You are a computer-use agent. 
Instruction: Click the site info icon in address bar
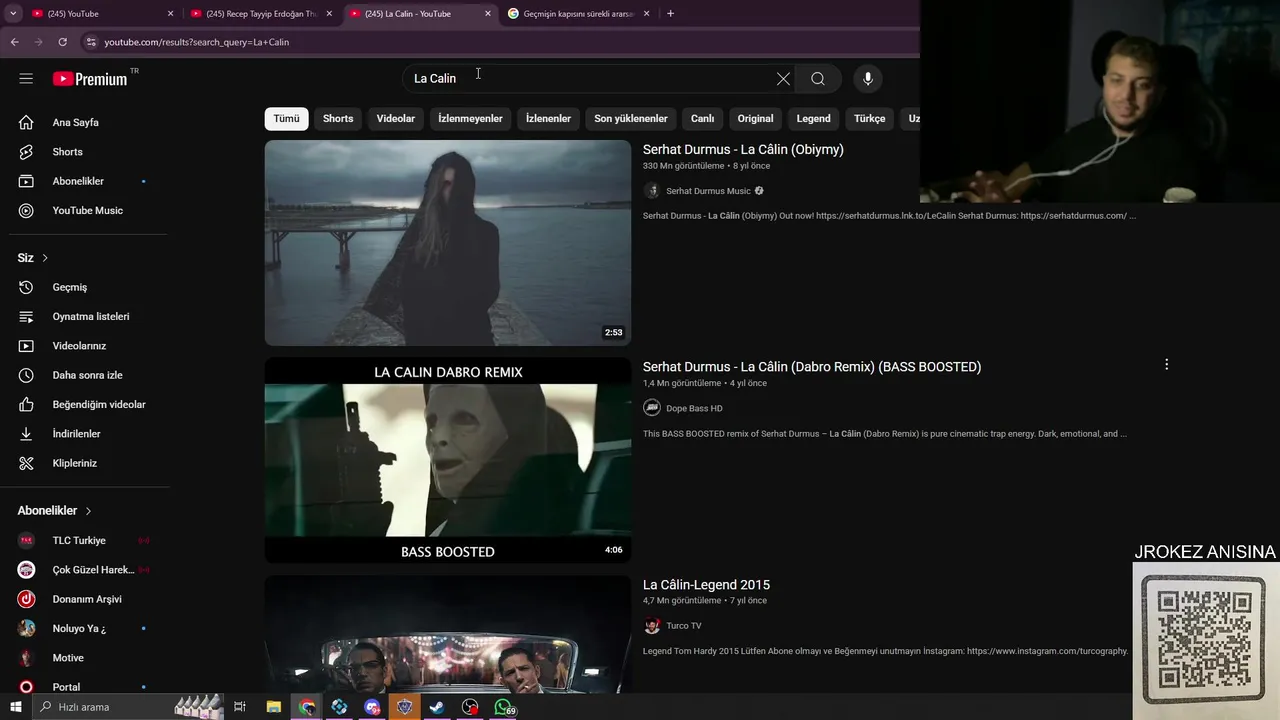[91, 42]
